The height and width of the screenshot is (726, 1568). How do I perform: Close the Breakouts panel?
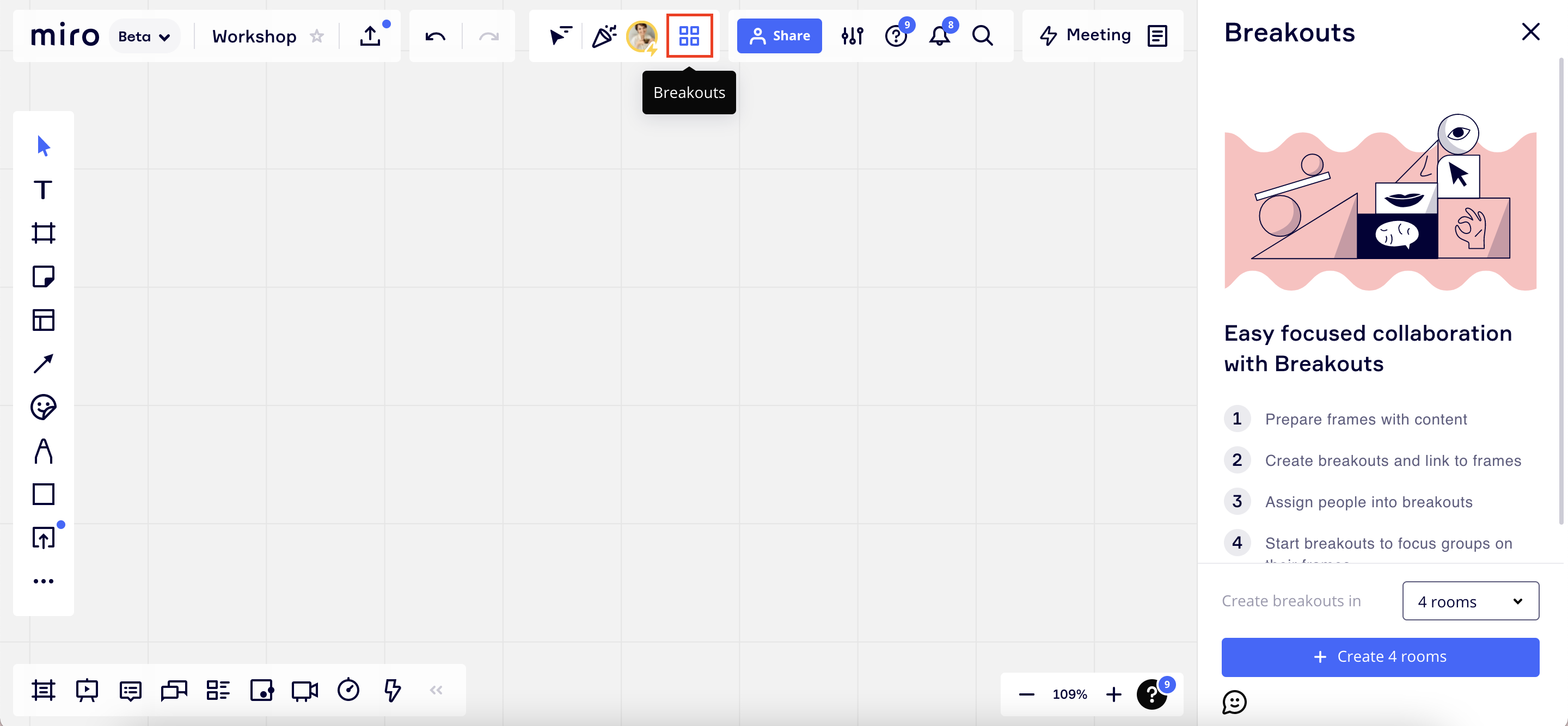point(1530,32)
